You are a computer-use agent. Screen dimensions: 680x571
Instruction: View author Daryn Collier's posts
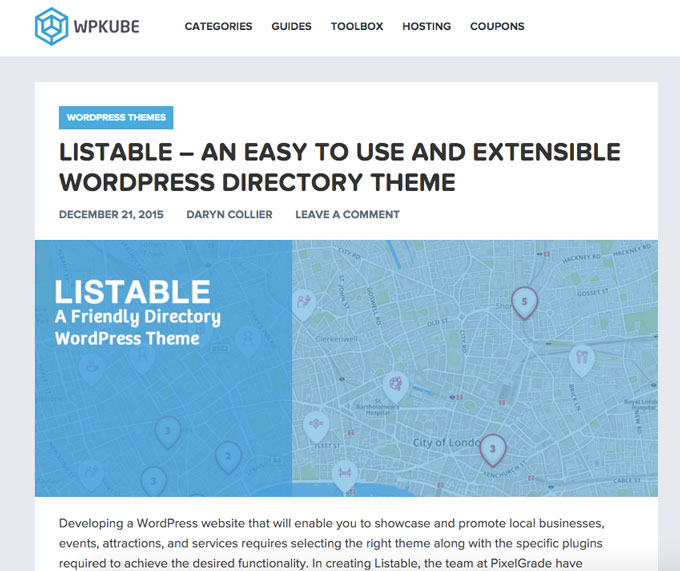(x=229, y=215)
